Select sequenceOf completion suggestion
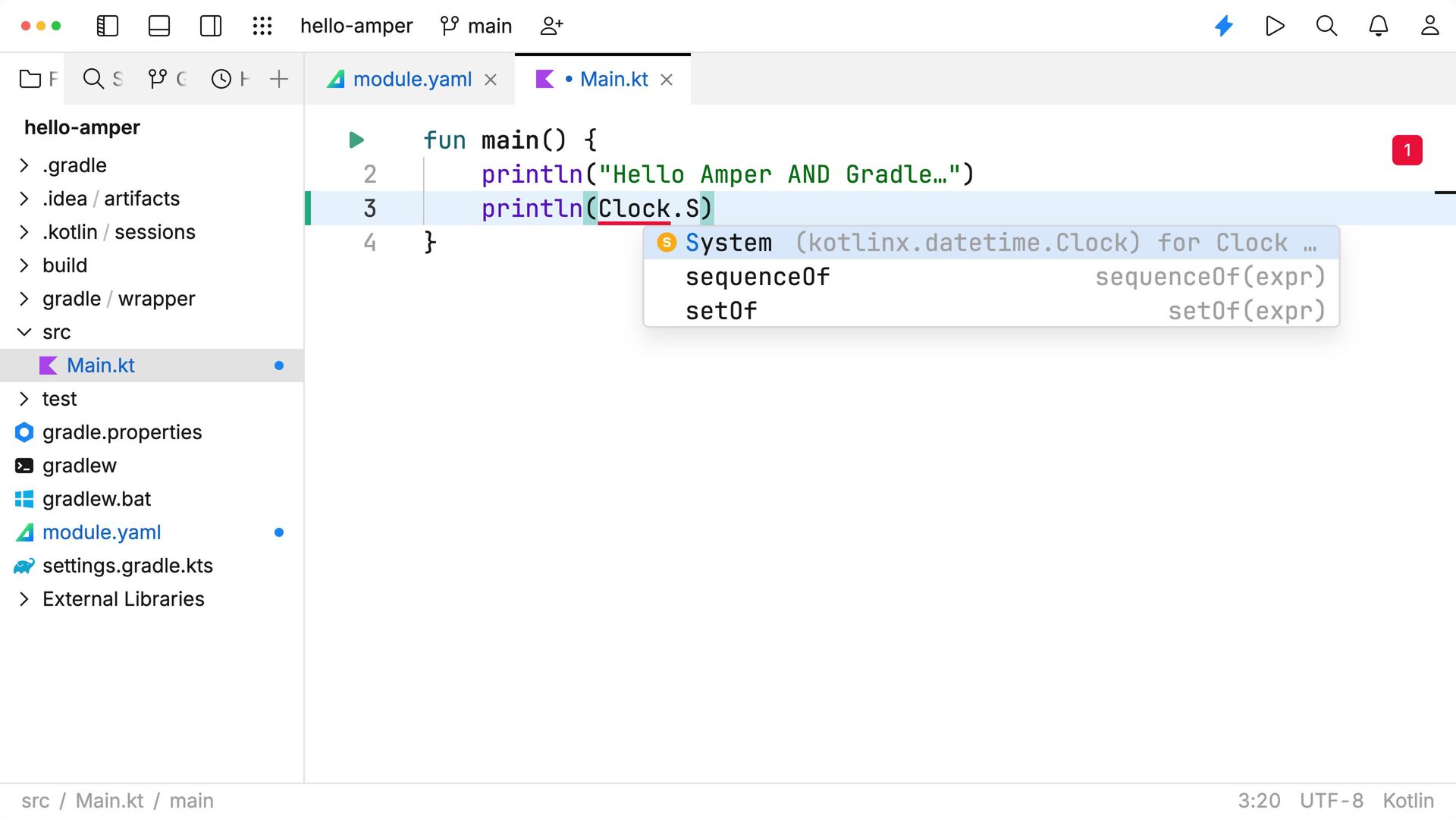This screenshot has width=1456, height=819. click(991, 277)
